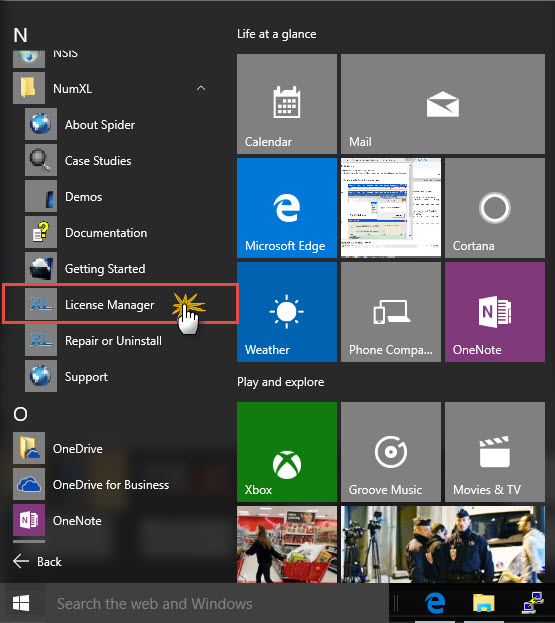Open the Weather tile
The height and width of the screenshot is (623, 555).
pos(287,312)
